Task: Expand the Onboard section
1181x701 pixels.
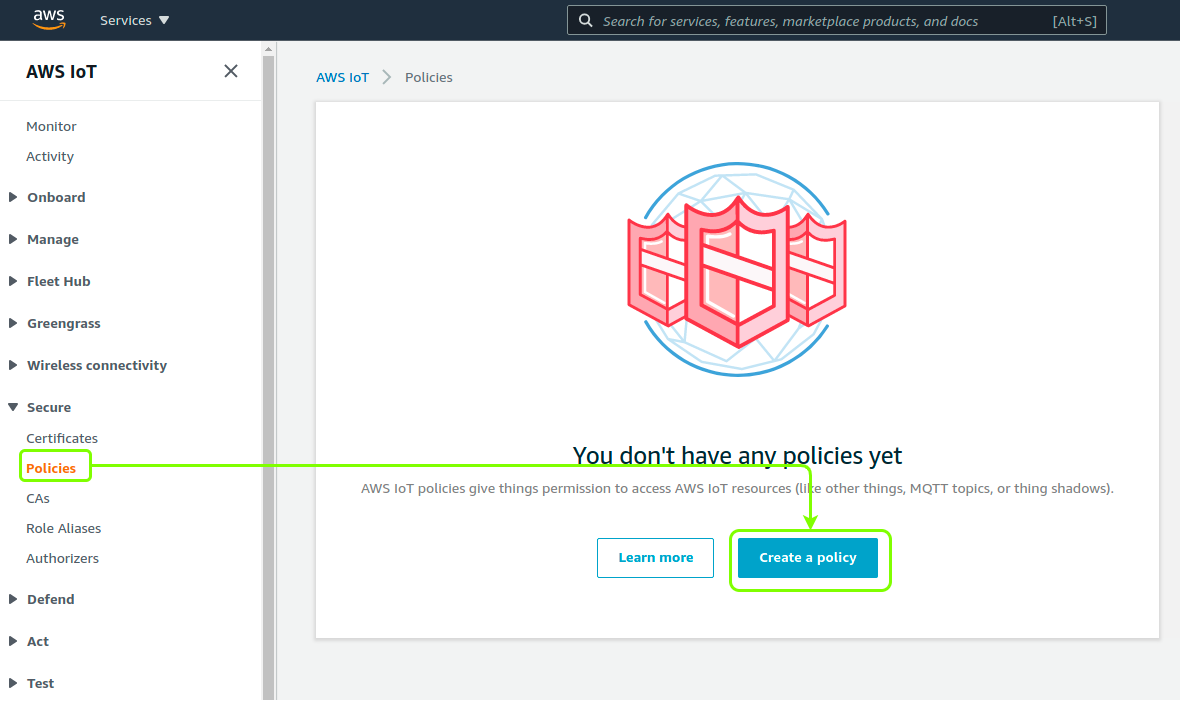Action: click(47, 197)
